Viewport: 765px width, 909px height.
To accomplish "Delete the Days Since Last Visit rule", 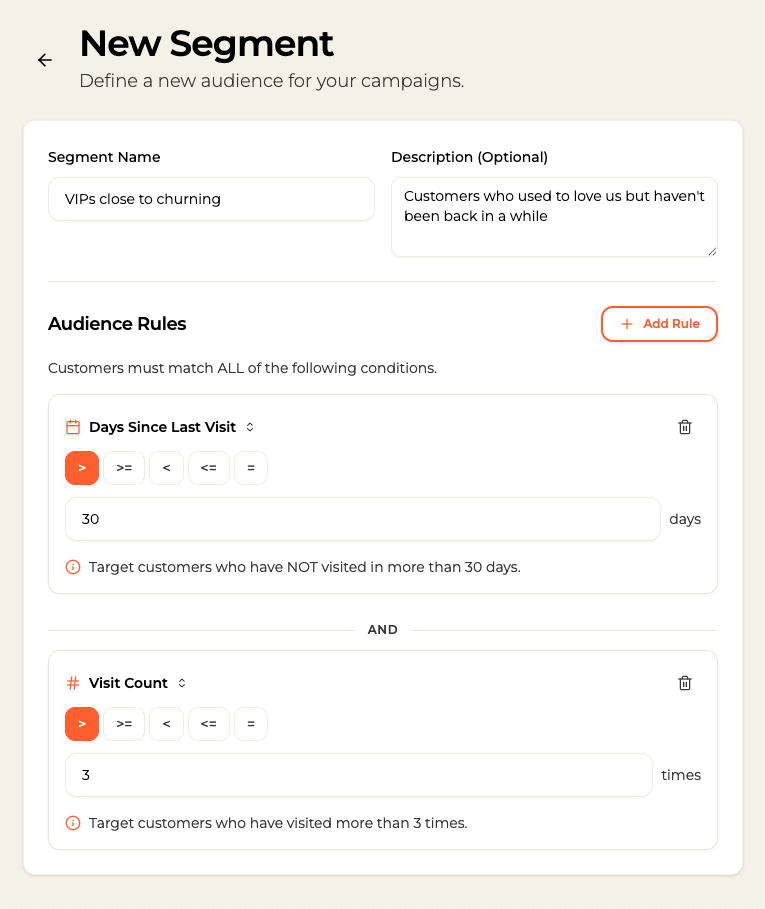I will (685, 427).
